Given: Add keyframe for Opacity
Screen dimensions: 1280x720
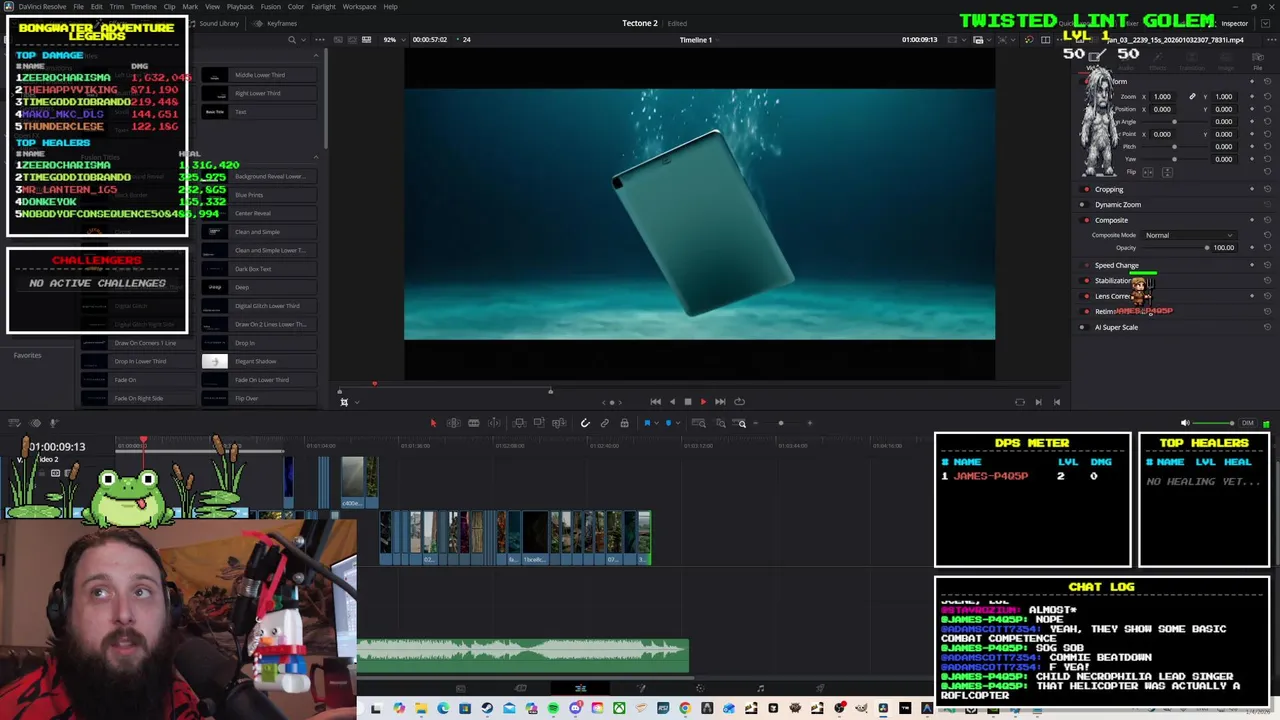Looking at the screenshot, I should (x=1252, y=248).
